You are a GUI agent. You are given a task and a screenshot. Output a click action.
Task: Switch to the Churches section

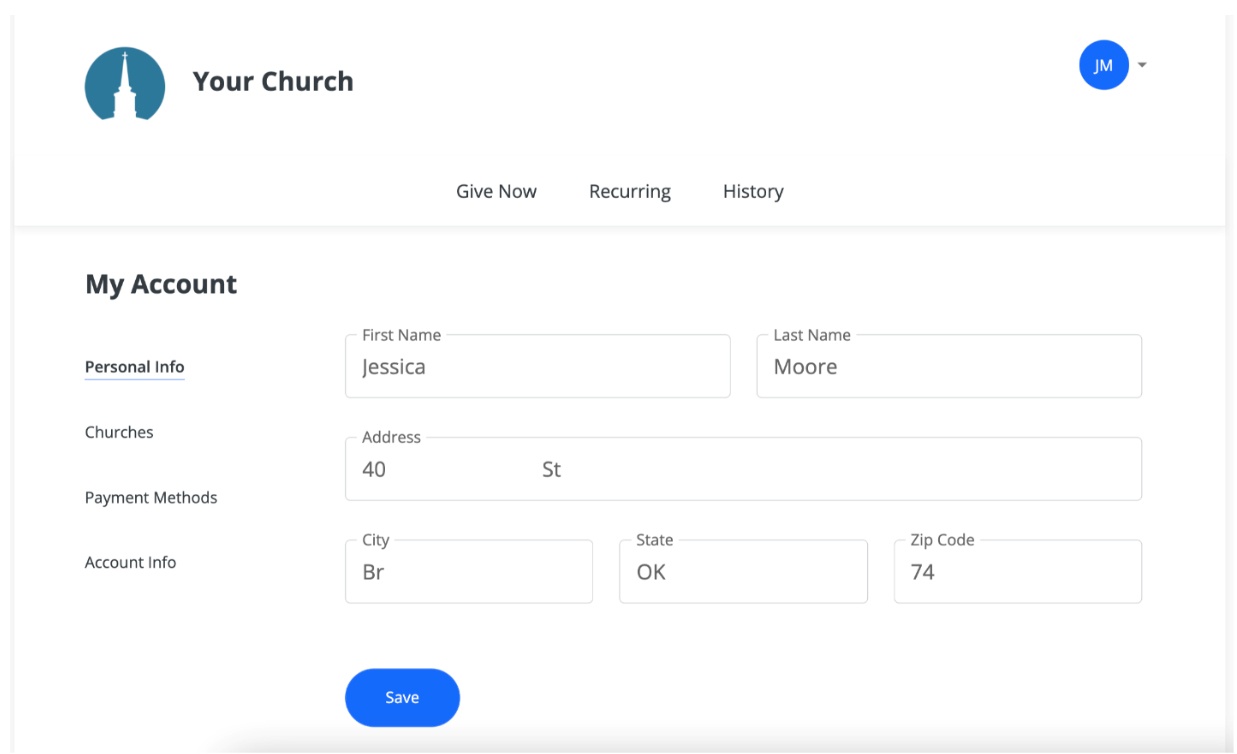coord(119,432)
